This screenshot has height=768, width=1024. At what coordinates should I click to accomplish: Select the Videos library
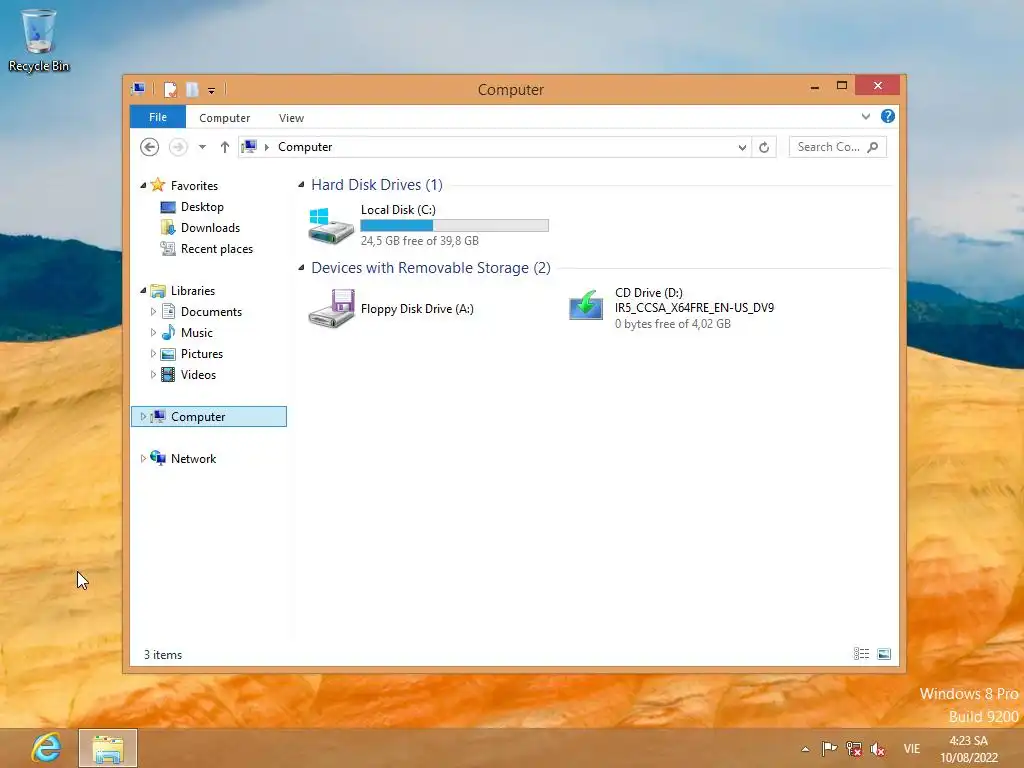(198, 374)
